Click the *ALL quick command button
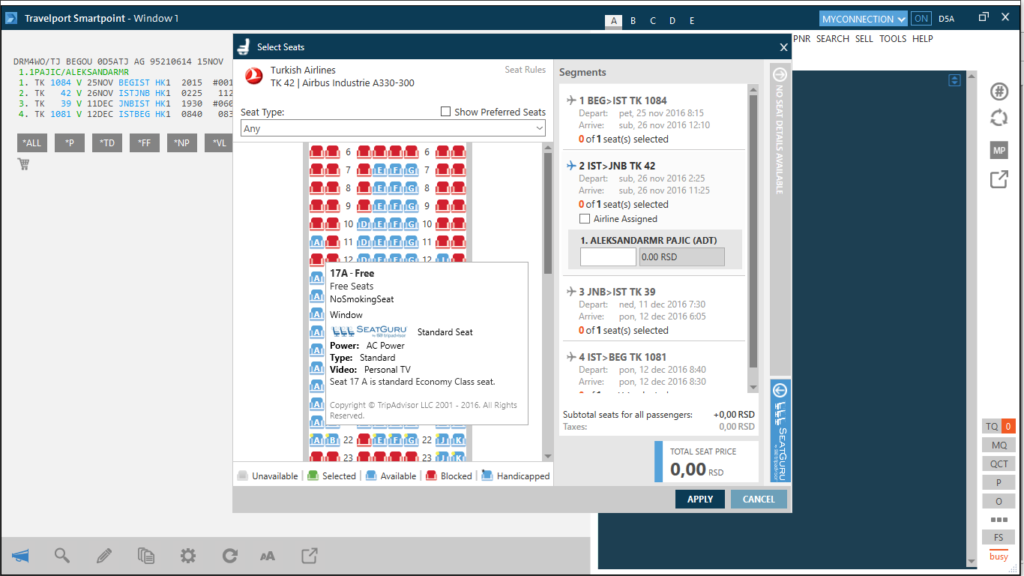 coord(32,143)
